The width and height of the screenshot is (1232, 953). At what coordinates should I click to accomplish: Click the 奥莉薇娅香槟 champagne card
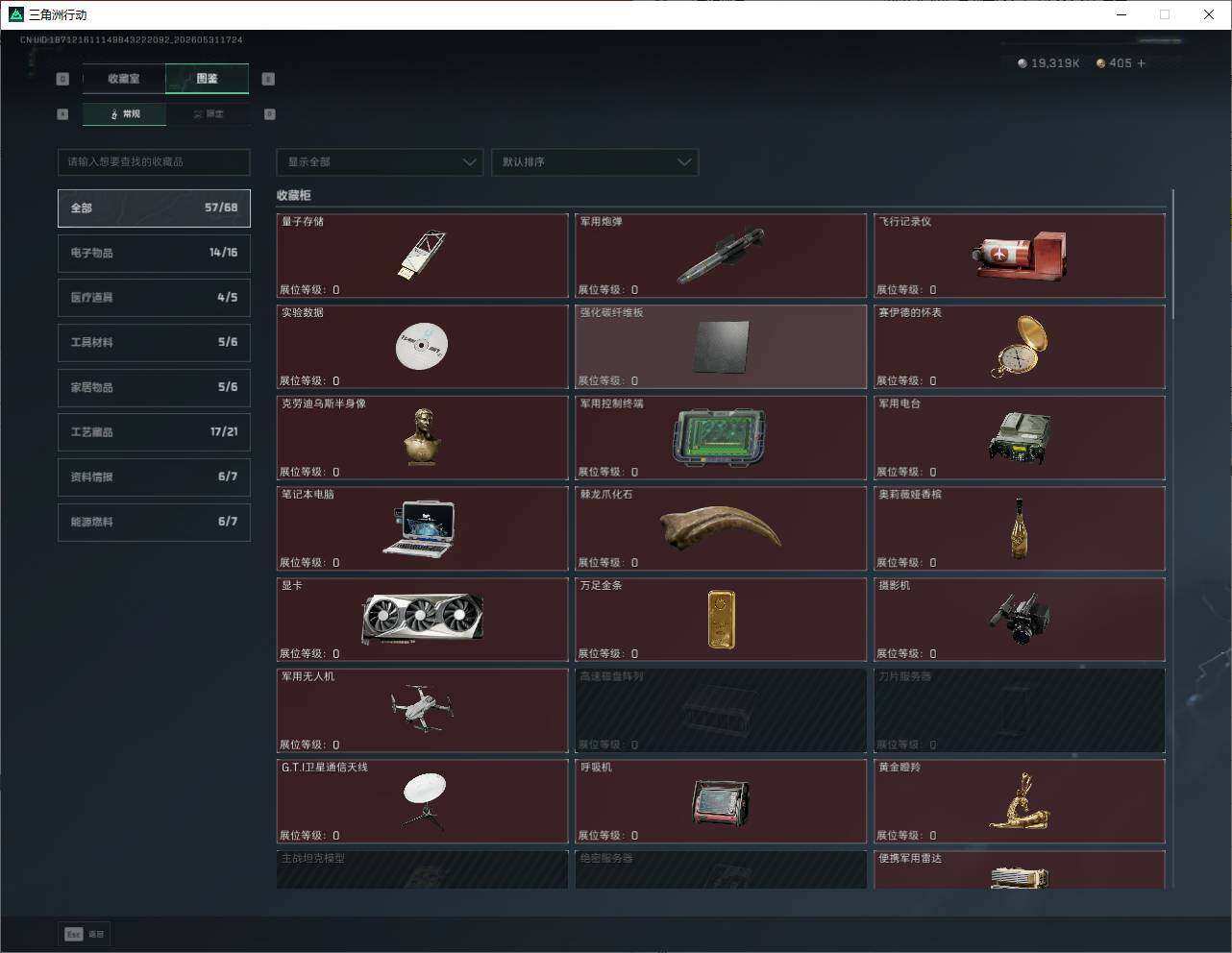[1020, 528]
